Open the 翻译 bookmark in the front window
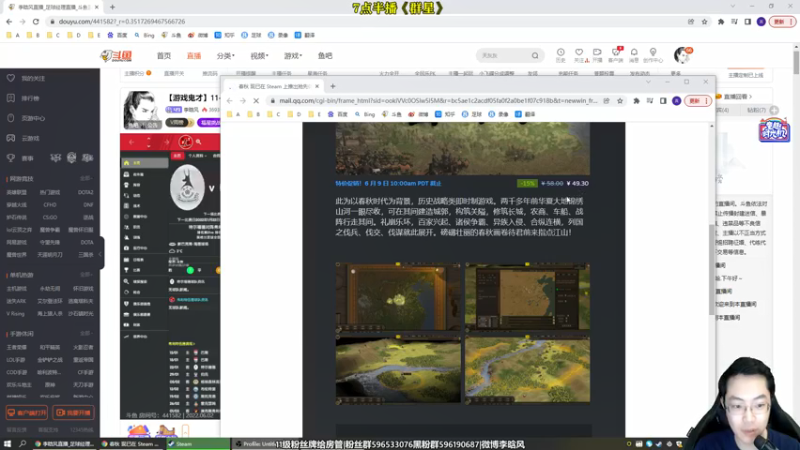This screenshot has height=450, width=800. tap(525, 114)
